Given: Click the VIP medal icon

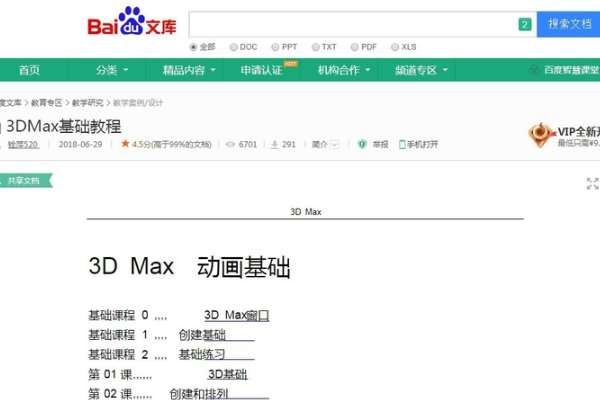Looking at the screenshot, I should 541,135.
